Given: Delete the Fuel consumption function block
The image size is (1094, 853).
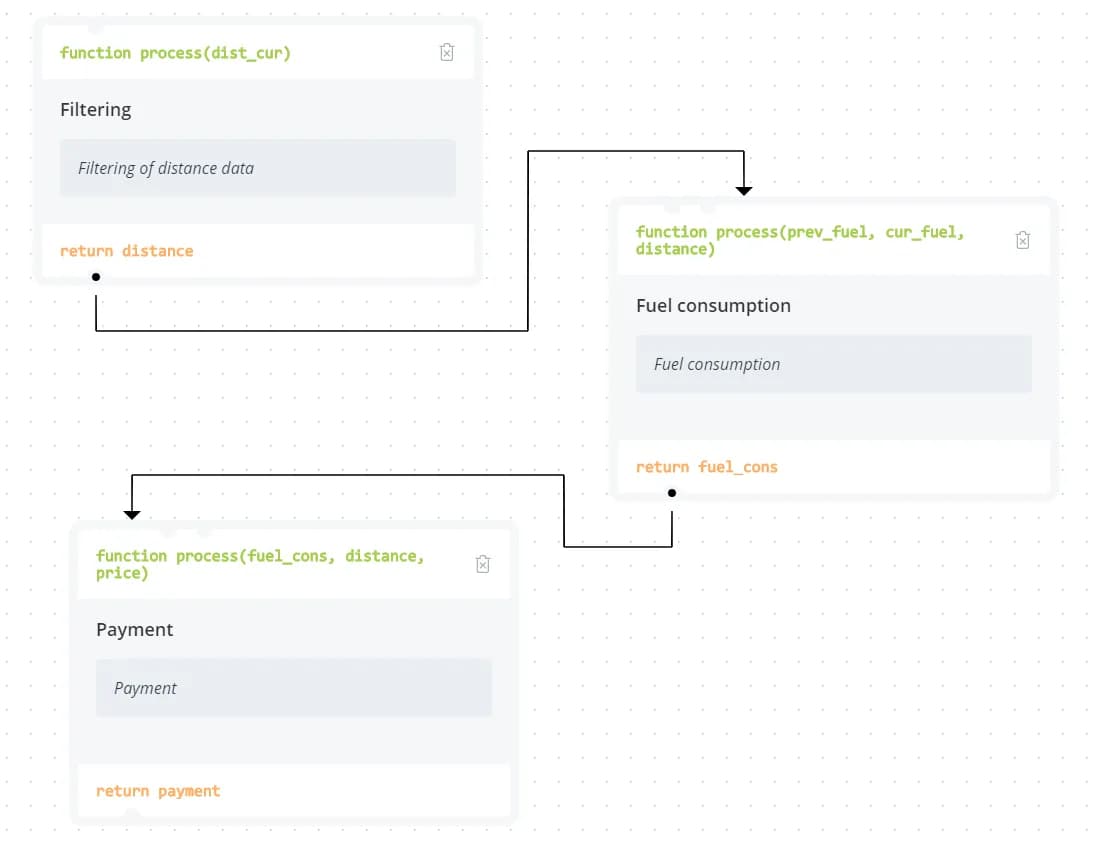Looking at the screenshot, I should pos(1023,240).
